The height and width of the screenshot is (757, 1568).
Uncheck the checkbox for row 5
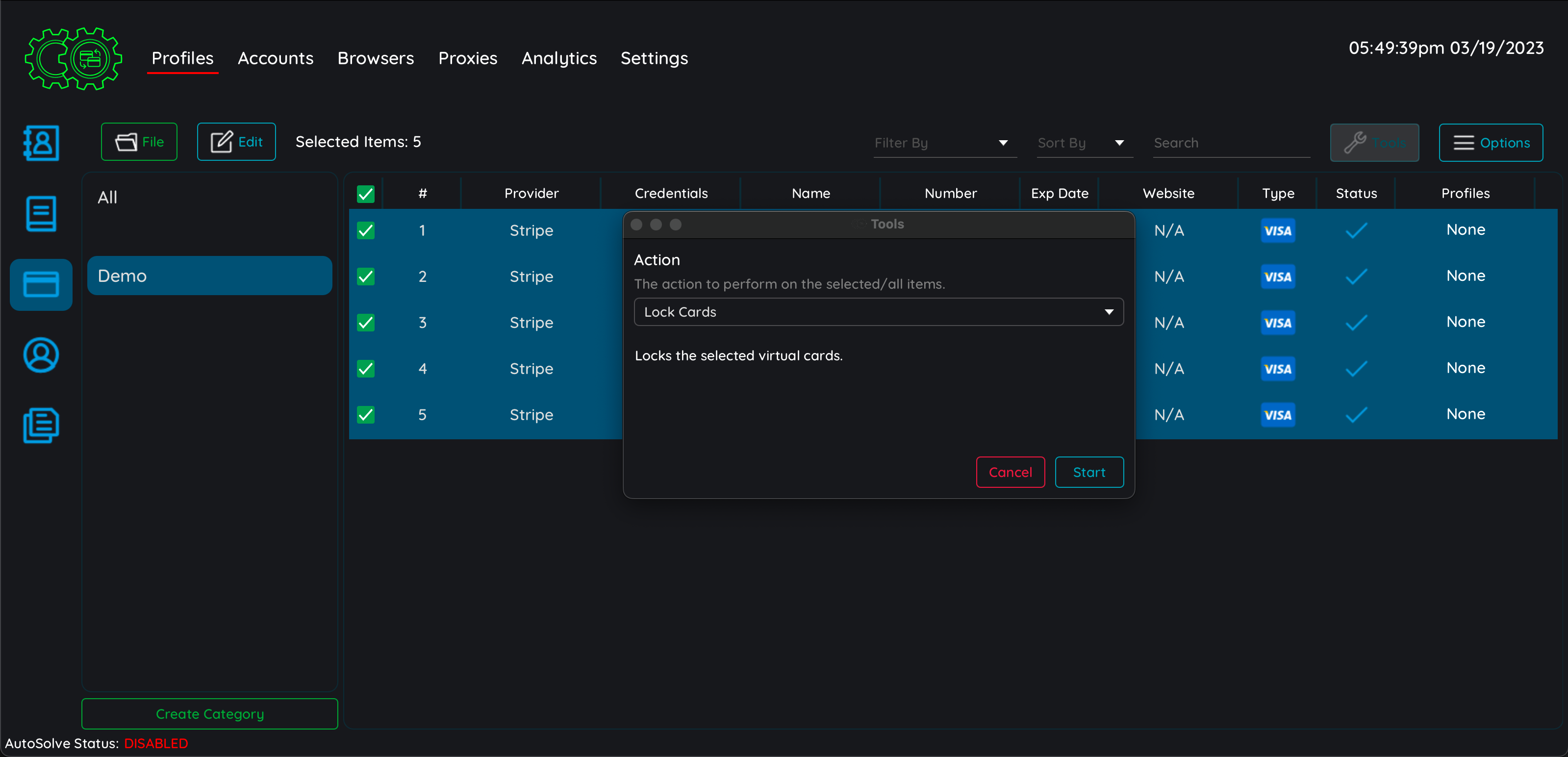tap(365, 415)
